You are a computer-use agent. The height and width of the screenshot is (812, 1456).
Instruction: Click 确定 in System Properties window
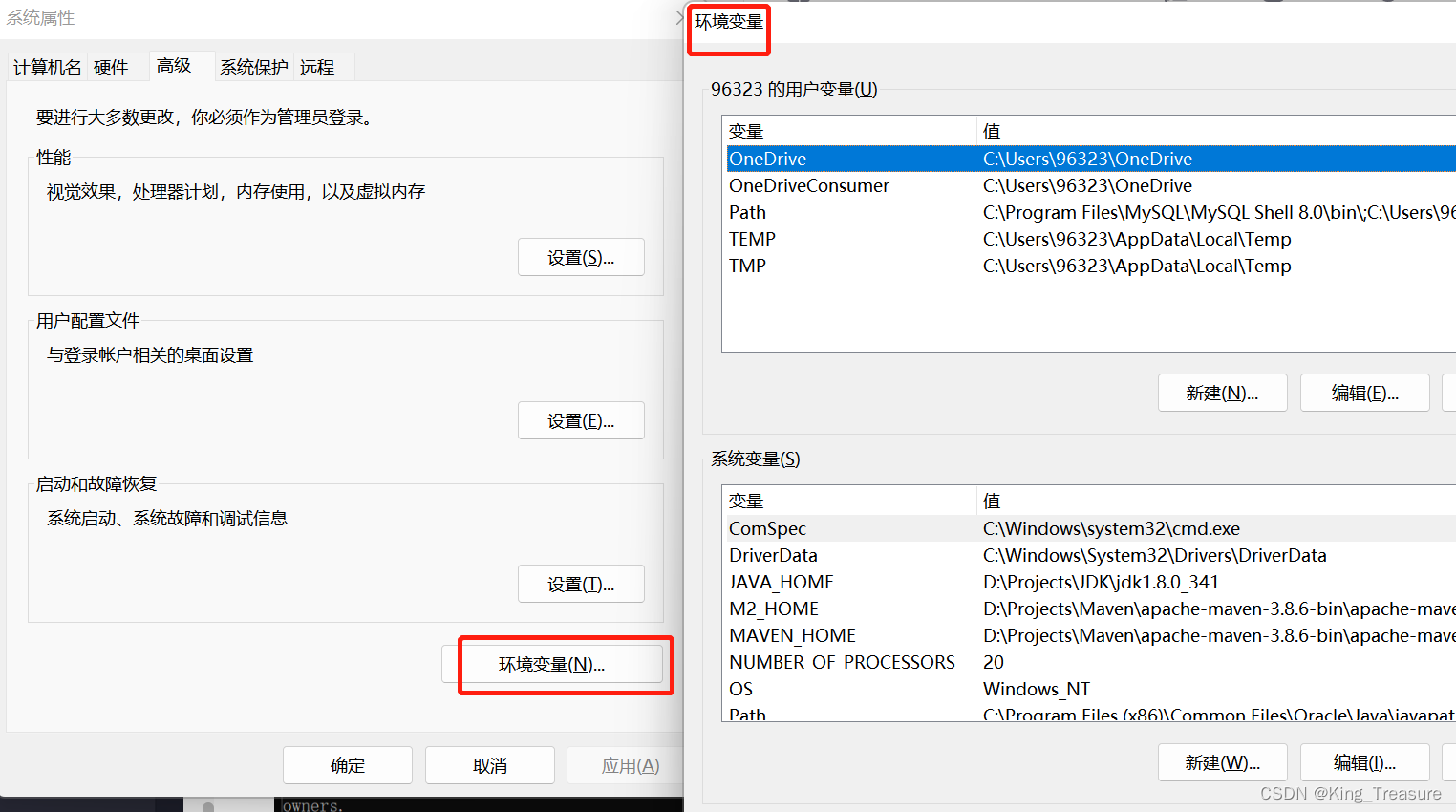tap(348, 765)
